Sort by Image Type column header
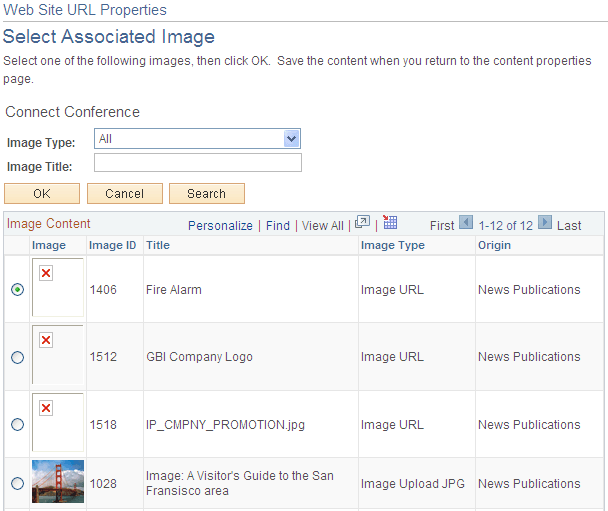 coord(393,245)
